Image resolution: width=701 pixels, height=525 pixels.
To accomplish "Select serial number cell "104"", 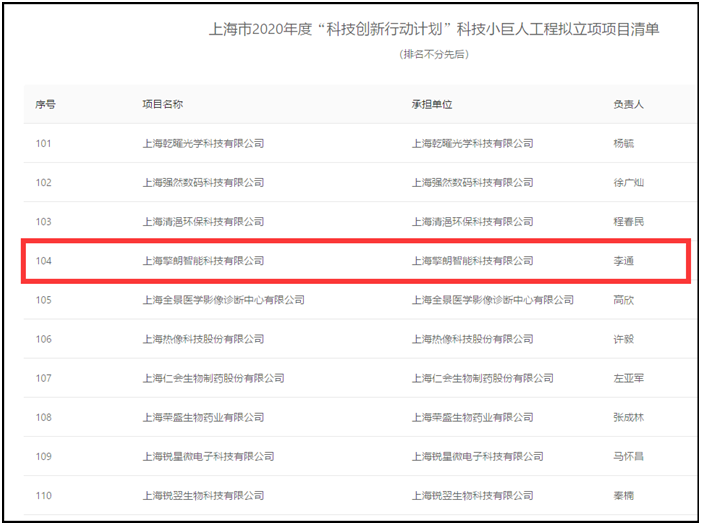I will (43, 261).
